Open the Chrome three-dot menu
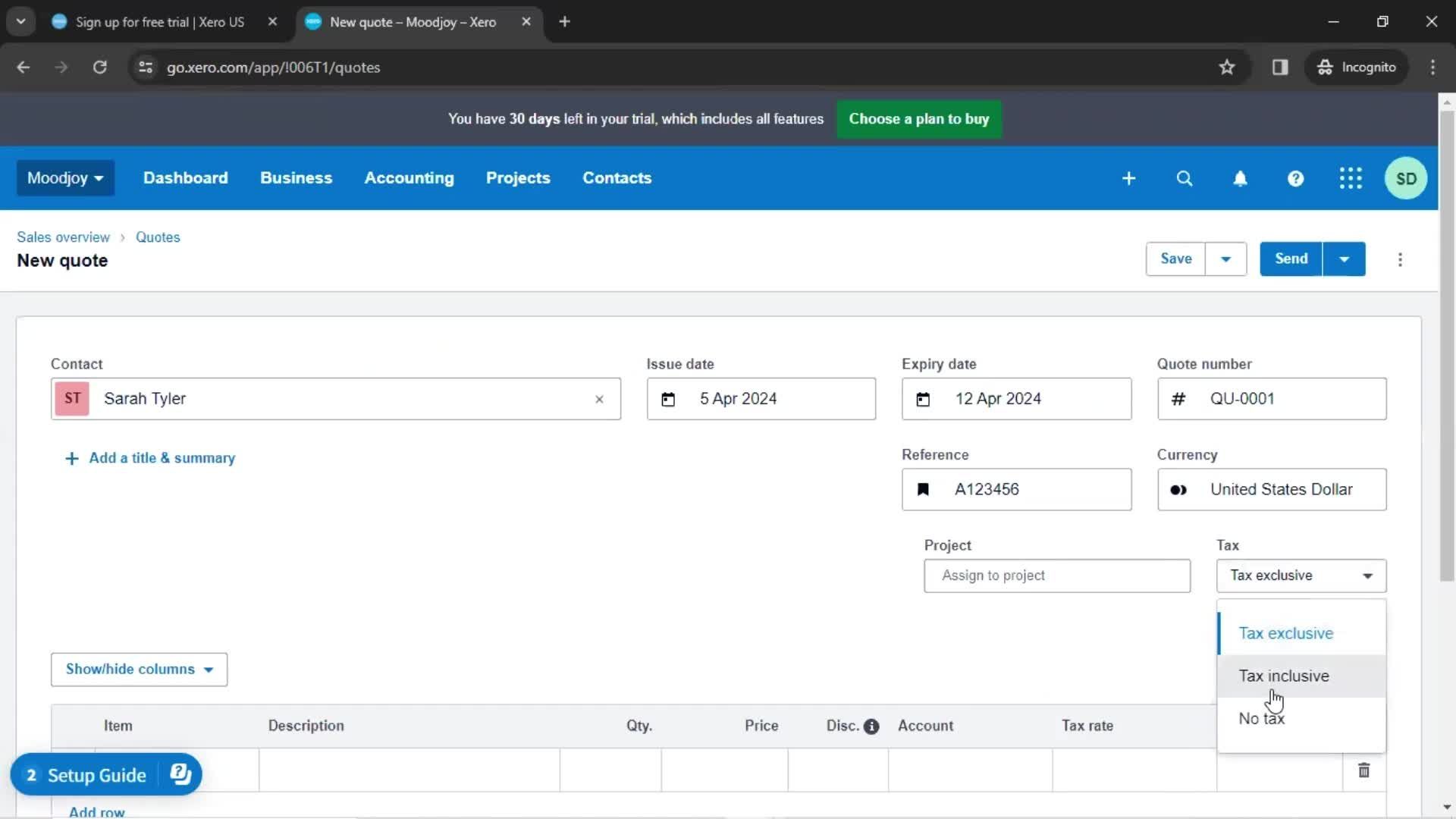The height and width of the screenshot is (819, 1456). point(1432,67)
